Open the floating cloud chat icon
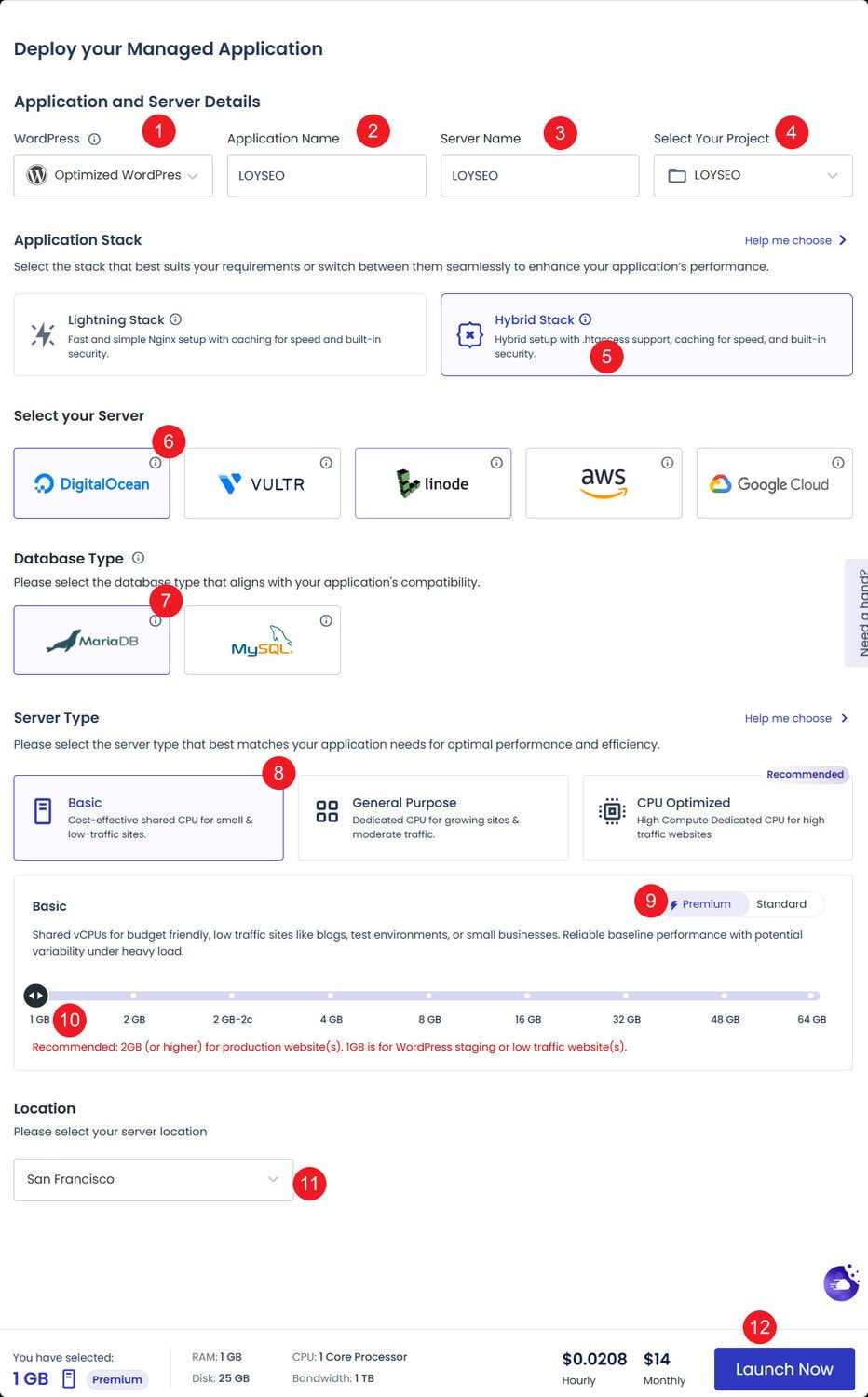Viewport: 868px width, 1397px height. pyautogui.click(x=841, y=1282)
